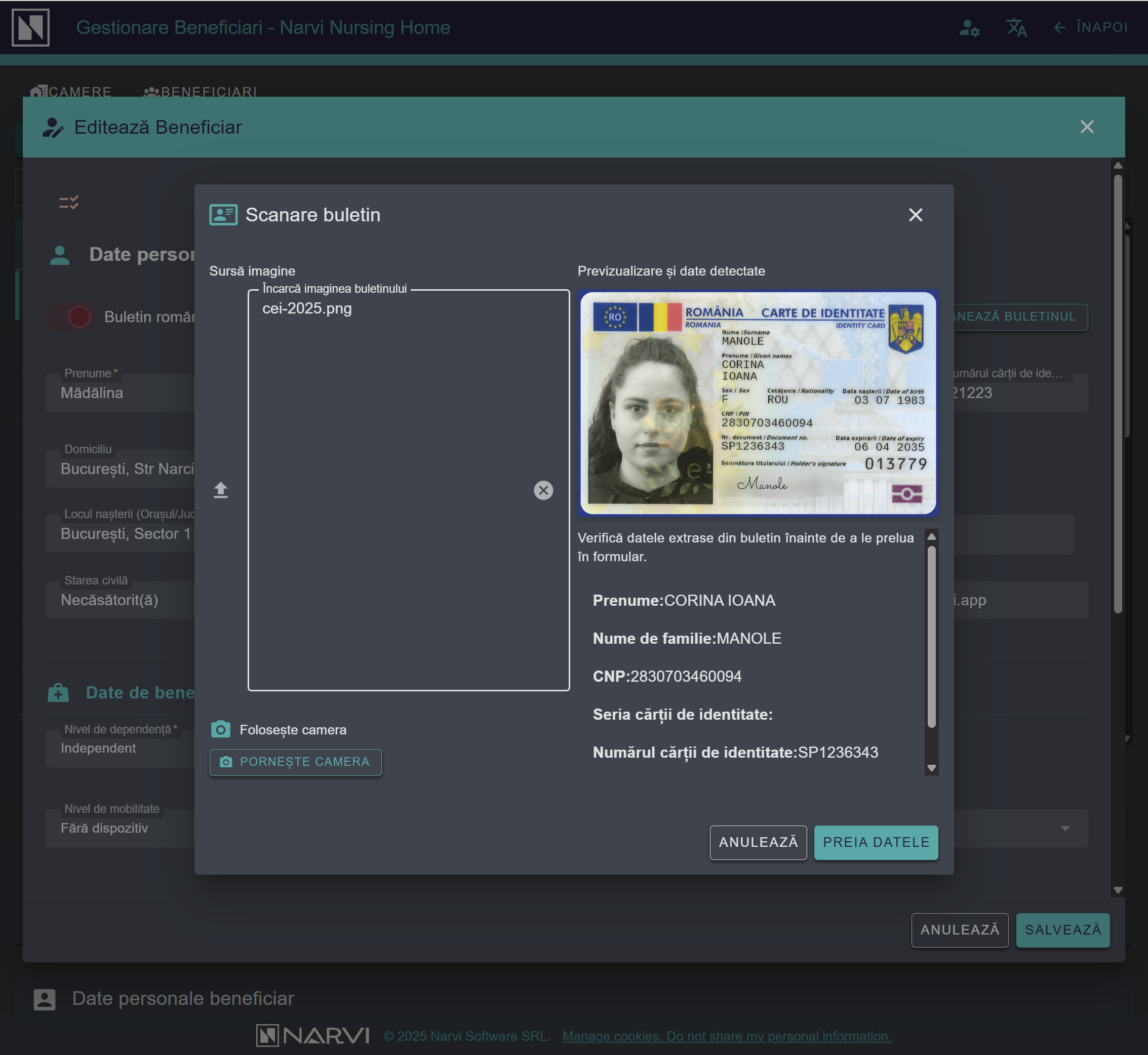Screen dimensions: 1148x1055
Task: Click the language translate icon
Action: coord(1016,27)
